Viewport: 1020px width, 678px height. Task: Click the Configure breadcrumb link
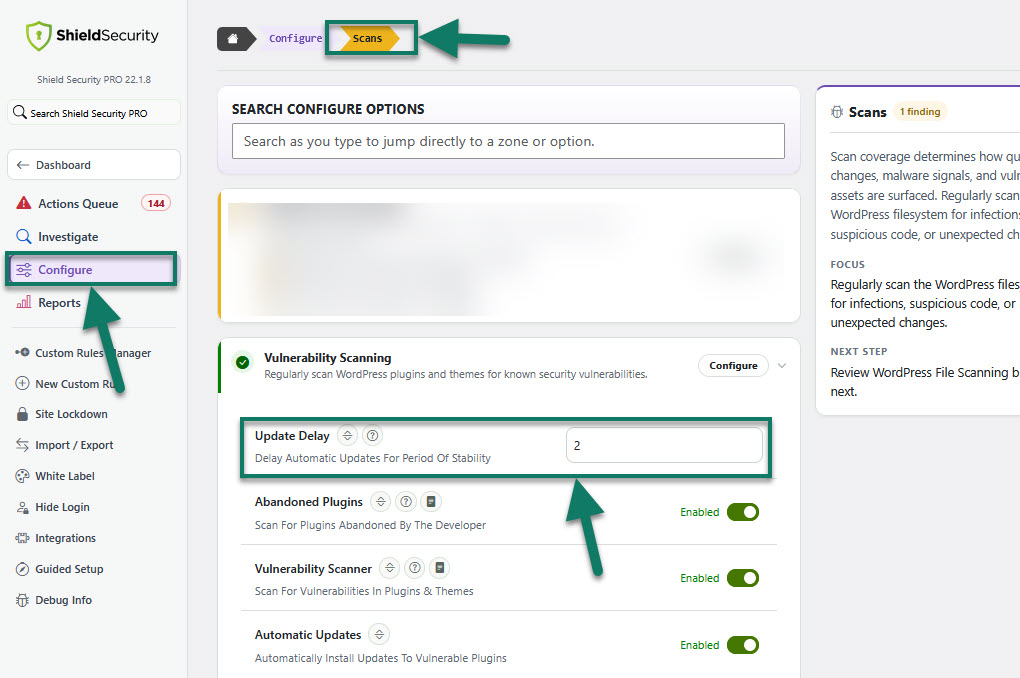[295, 38]
